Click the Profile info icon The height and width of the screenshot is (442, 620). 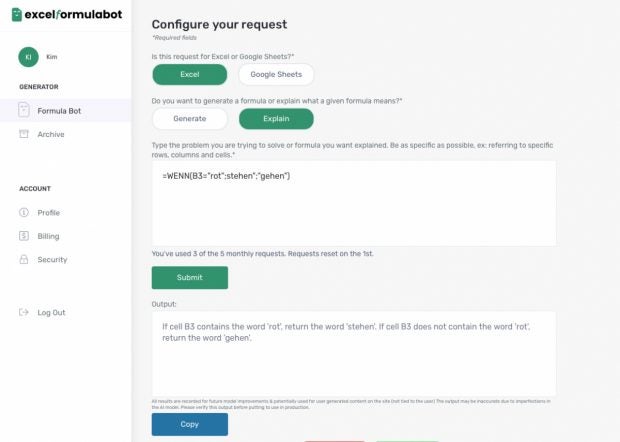(x=25, y=213)
